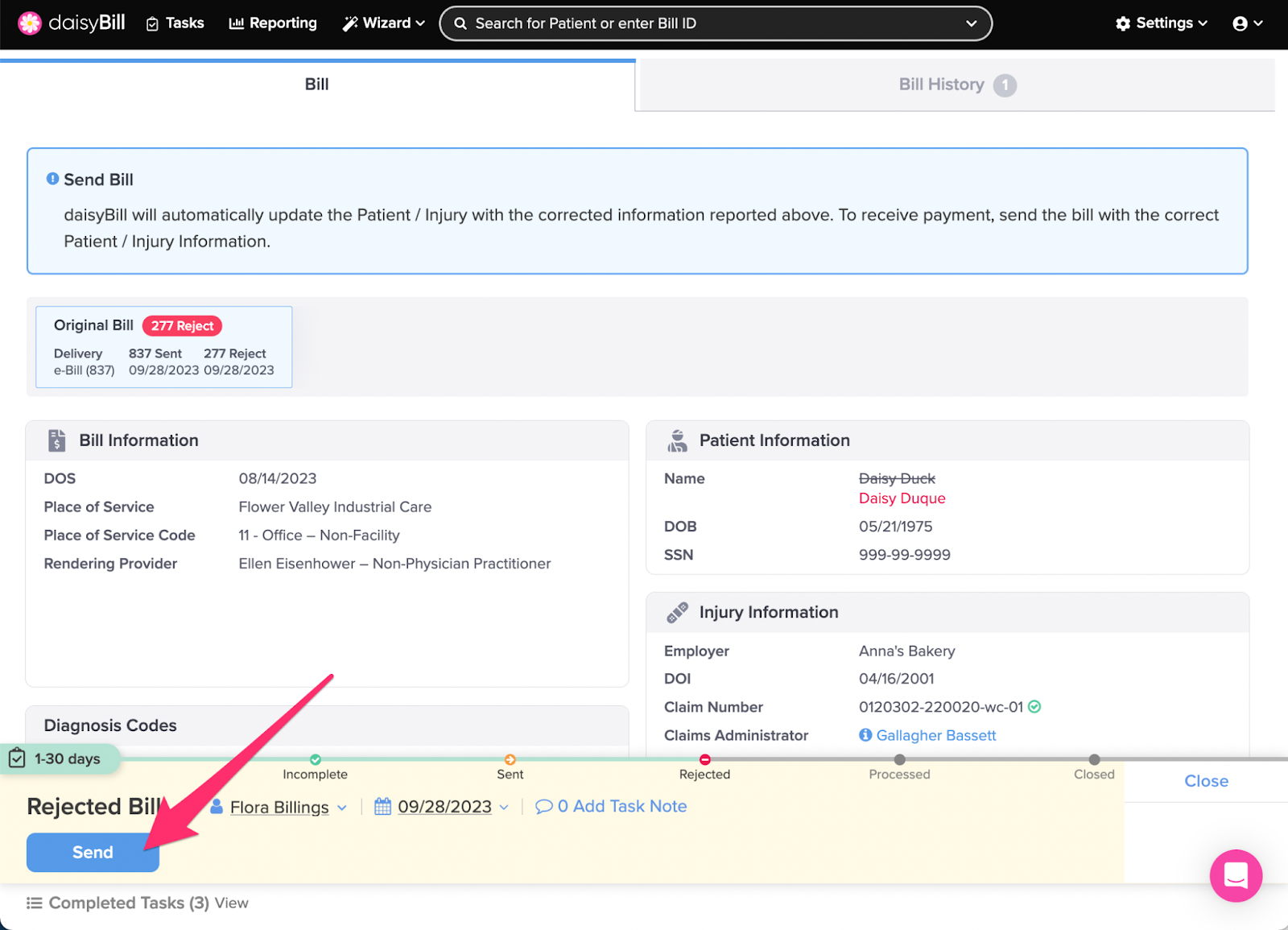The image size is (1288, 930).
Task: Open the Gallagher Bassett link
Action: pos(935,735)
